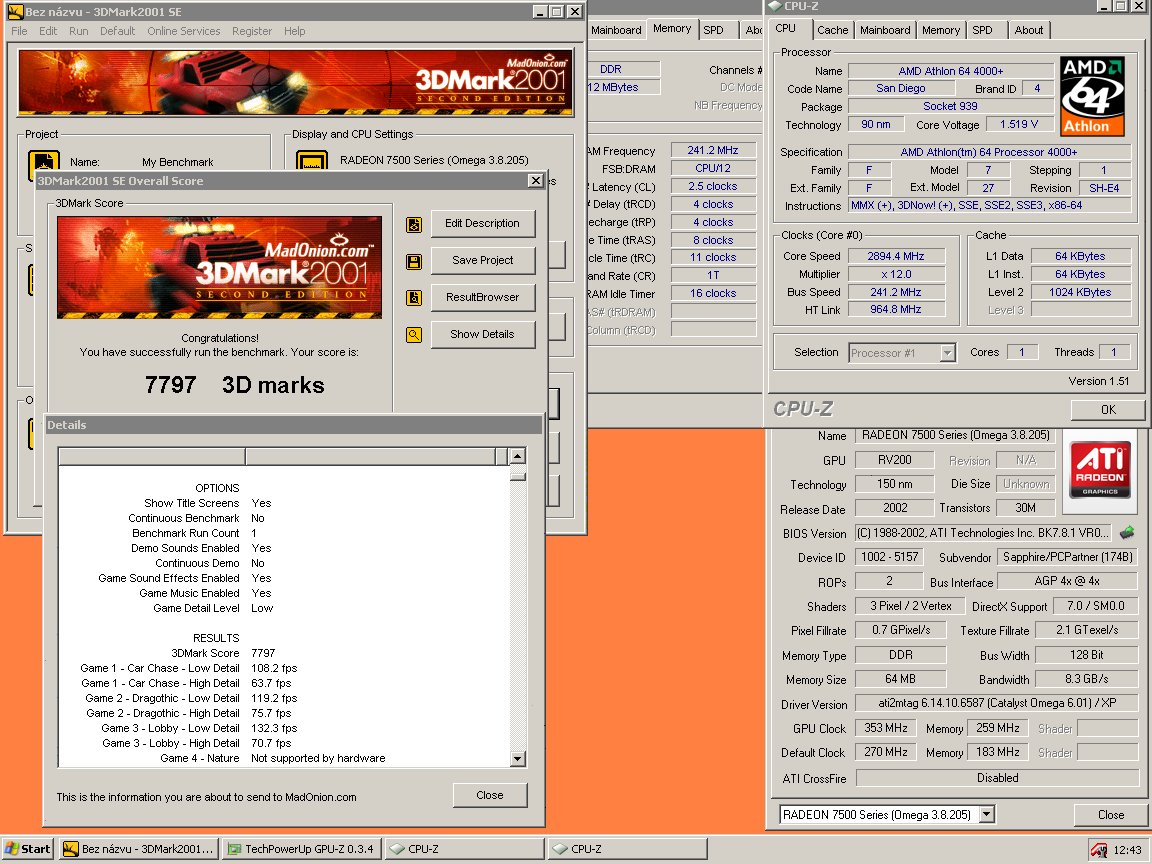Open the Help menu in 3DMark2001
This screenshot has width=1152, height=864.
point(295,31)
